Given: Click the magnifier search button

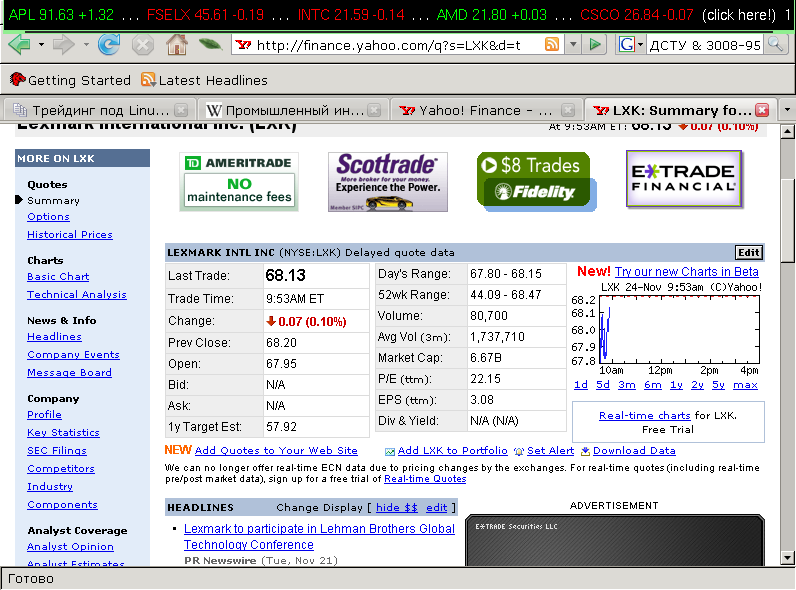Looking at the screenshot, I should click(775, 45).
